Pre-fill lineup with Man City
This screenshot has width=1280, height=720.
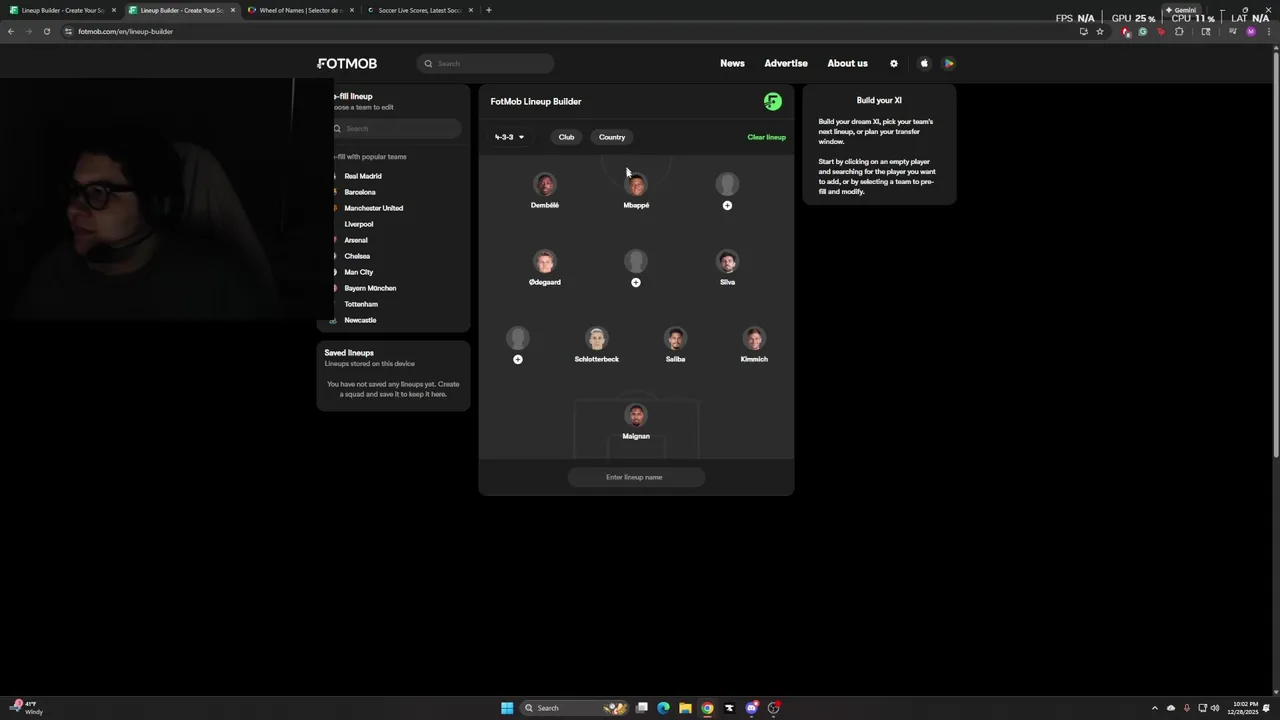pos(358,272)
